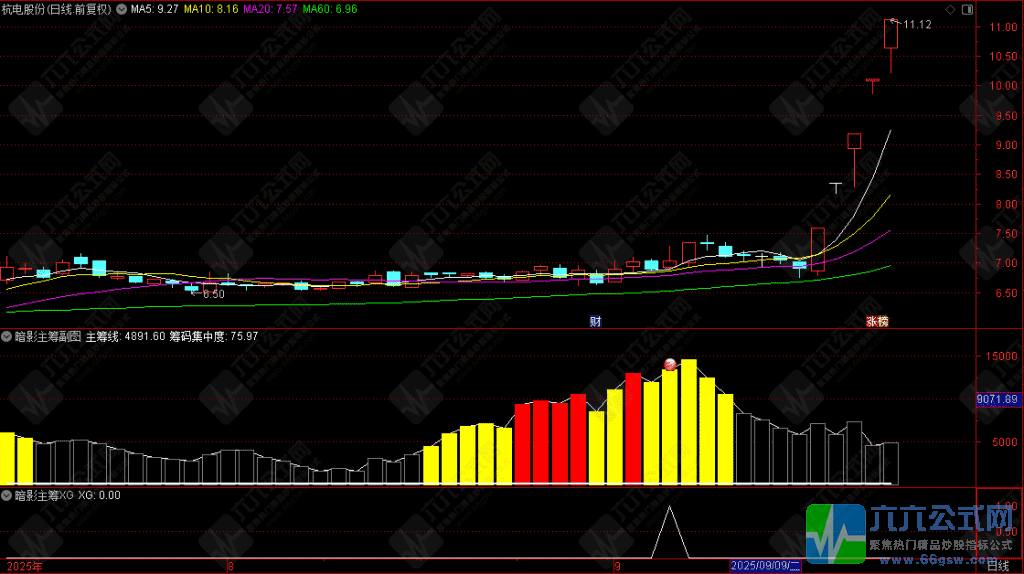The image size is (1024, 574).
Task: Click the red ball signal icon on the indicator
Action: point(670,364)
